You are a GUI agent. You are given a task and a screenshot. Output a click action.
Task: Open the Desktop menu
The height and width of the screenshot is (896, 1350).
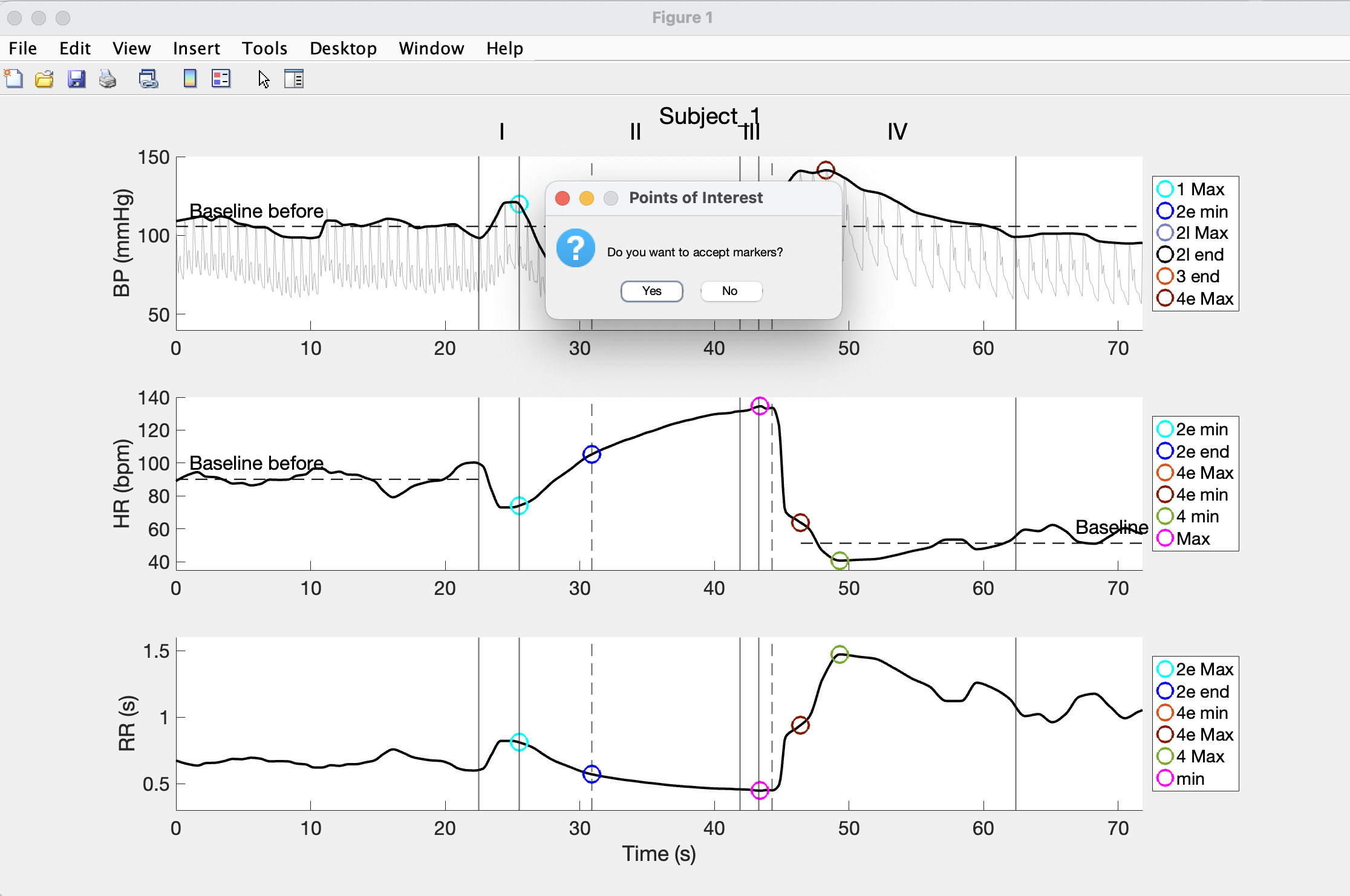point(343,48)
